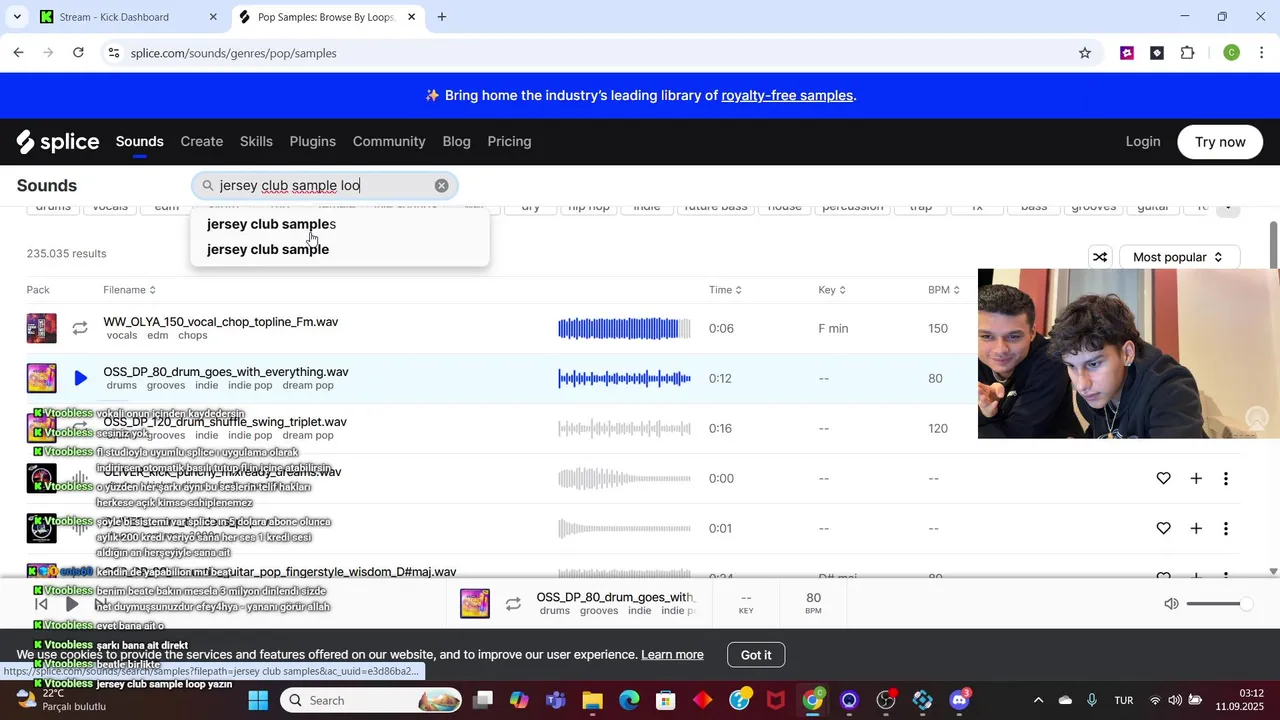
Task: Show hidden system tray icons
Action: [1038, 700]
